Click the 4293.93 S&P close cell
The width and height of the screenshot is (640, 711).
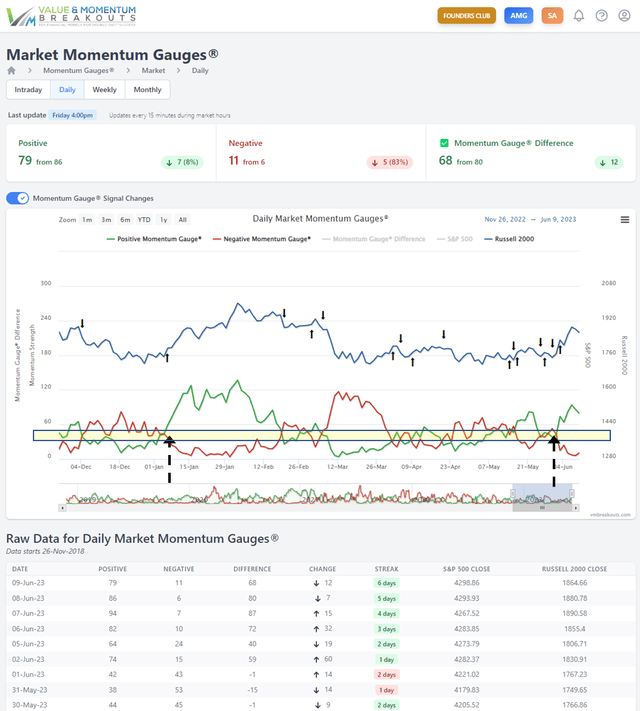coord(466,598)
